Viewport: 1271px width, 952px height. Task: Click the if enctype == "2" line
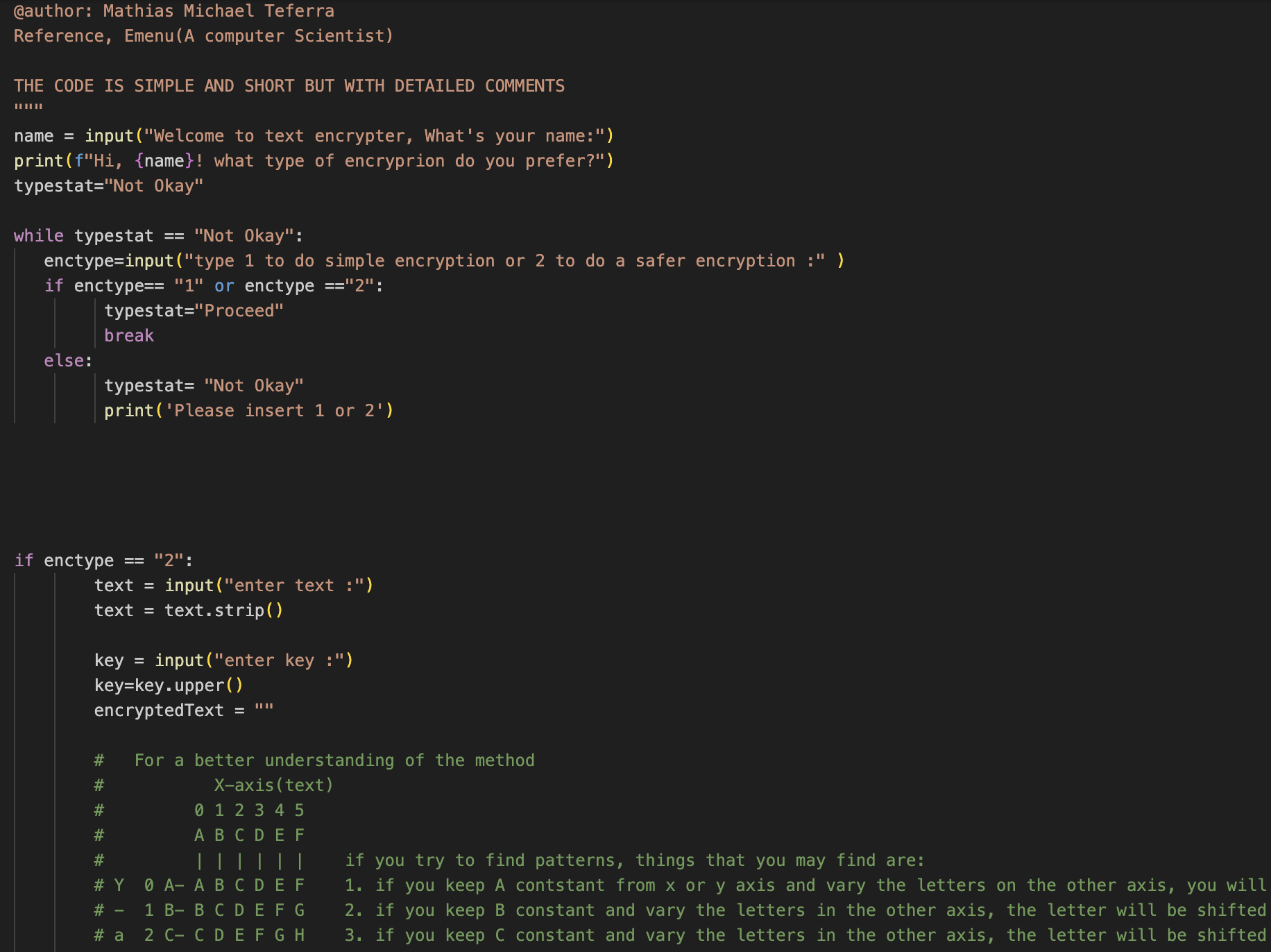click(x=103, y=561)
